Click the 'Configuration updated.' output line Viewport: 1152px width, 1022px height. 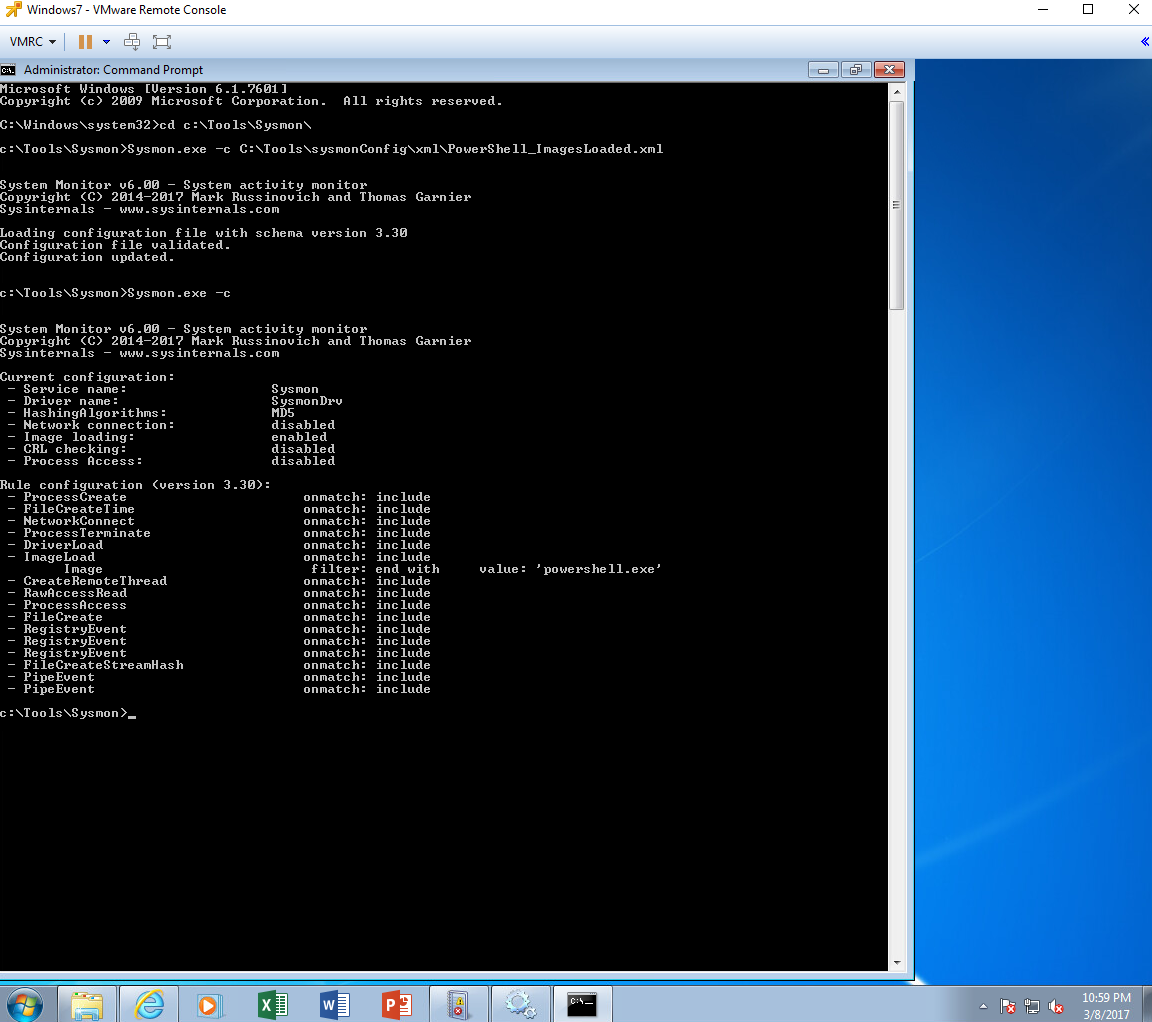(x=87, y=257)
